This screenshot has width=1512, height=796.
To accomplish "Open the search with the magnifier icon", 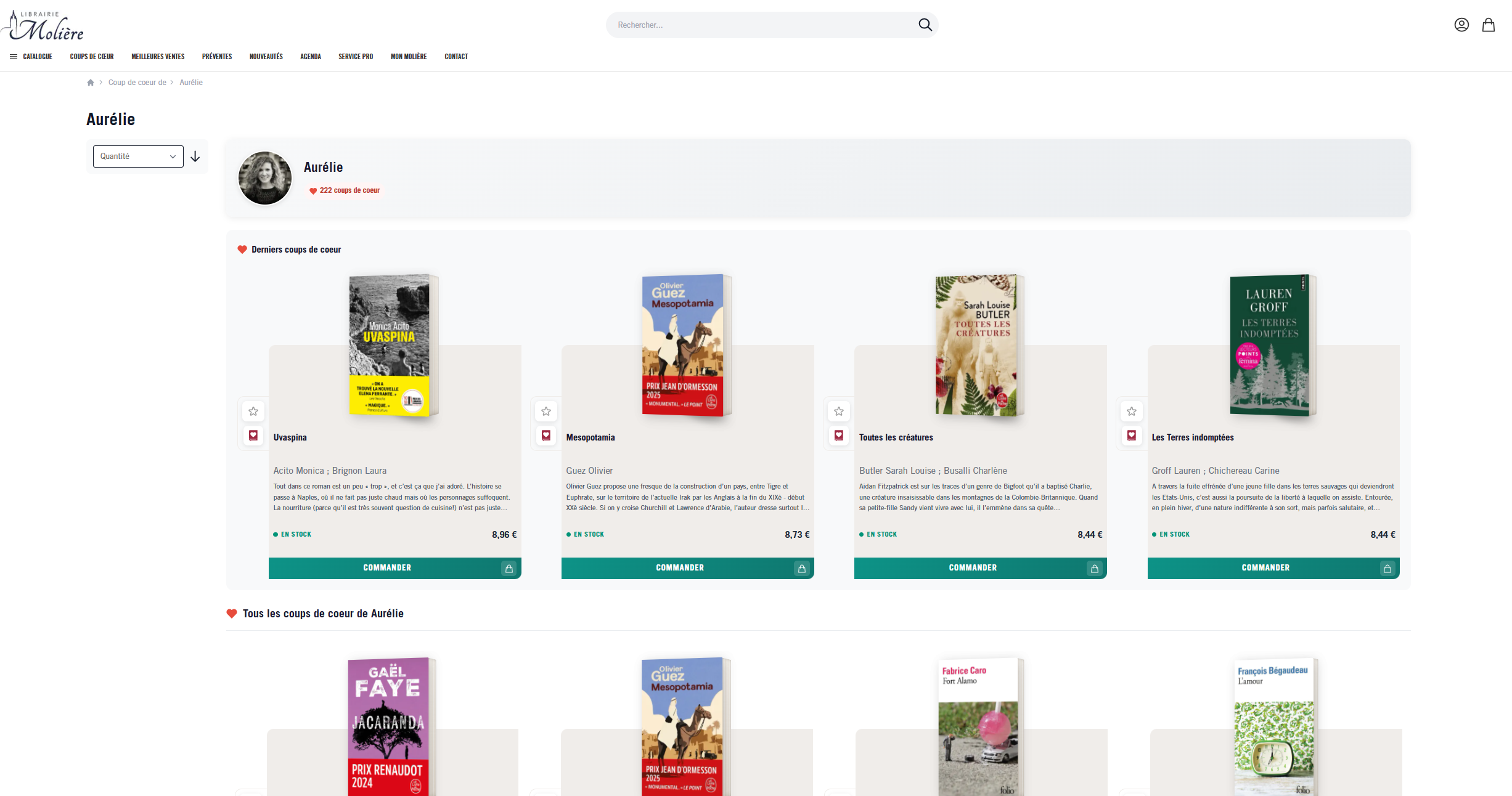I will [925, 25].
